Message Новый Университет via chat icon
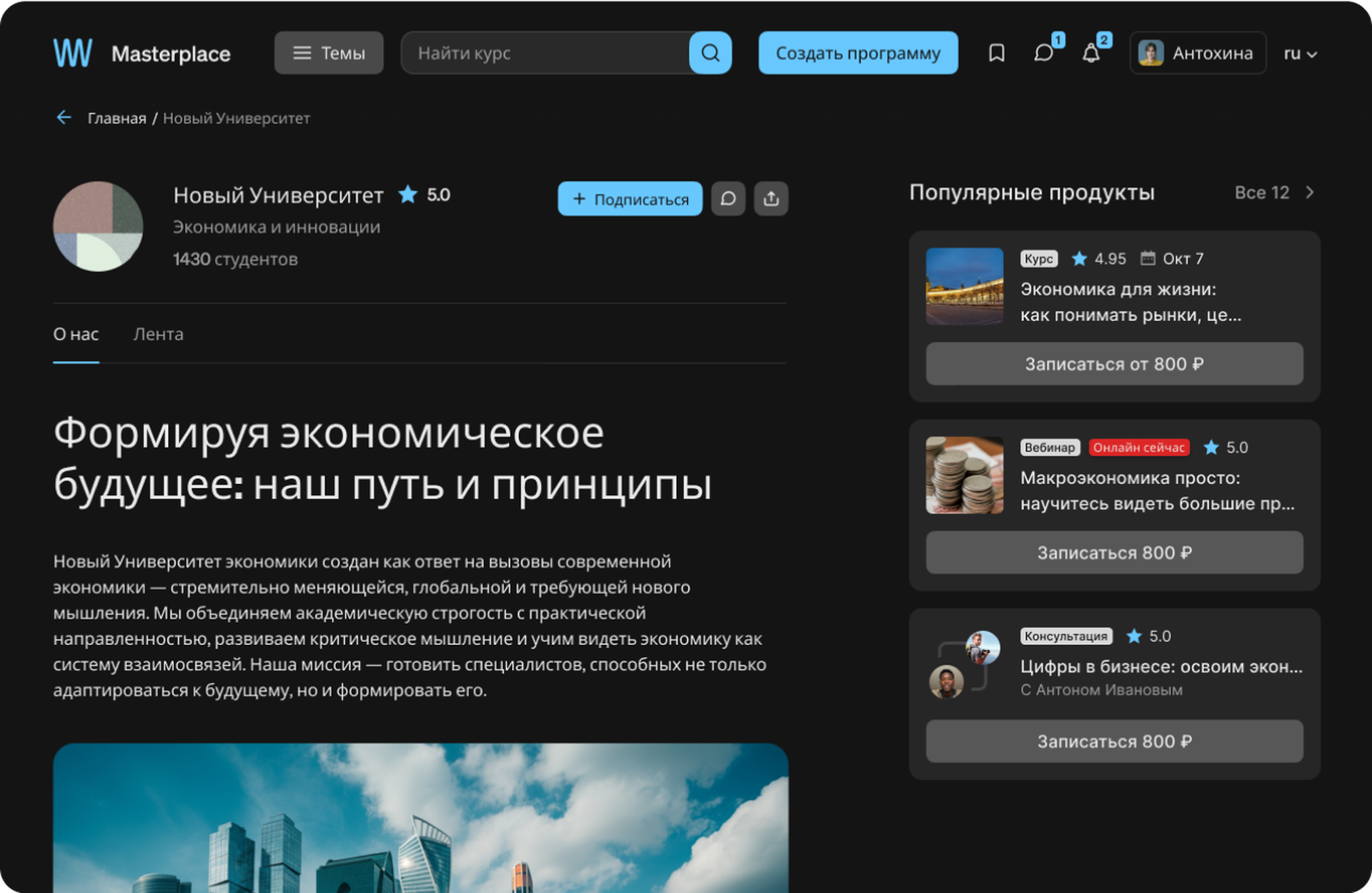The image size is (1372, 893). [x=727, y=199]
